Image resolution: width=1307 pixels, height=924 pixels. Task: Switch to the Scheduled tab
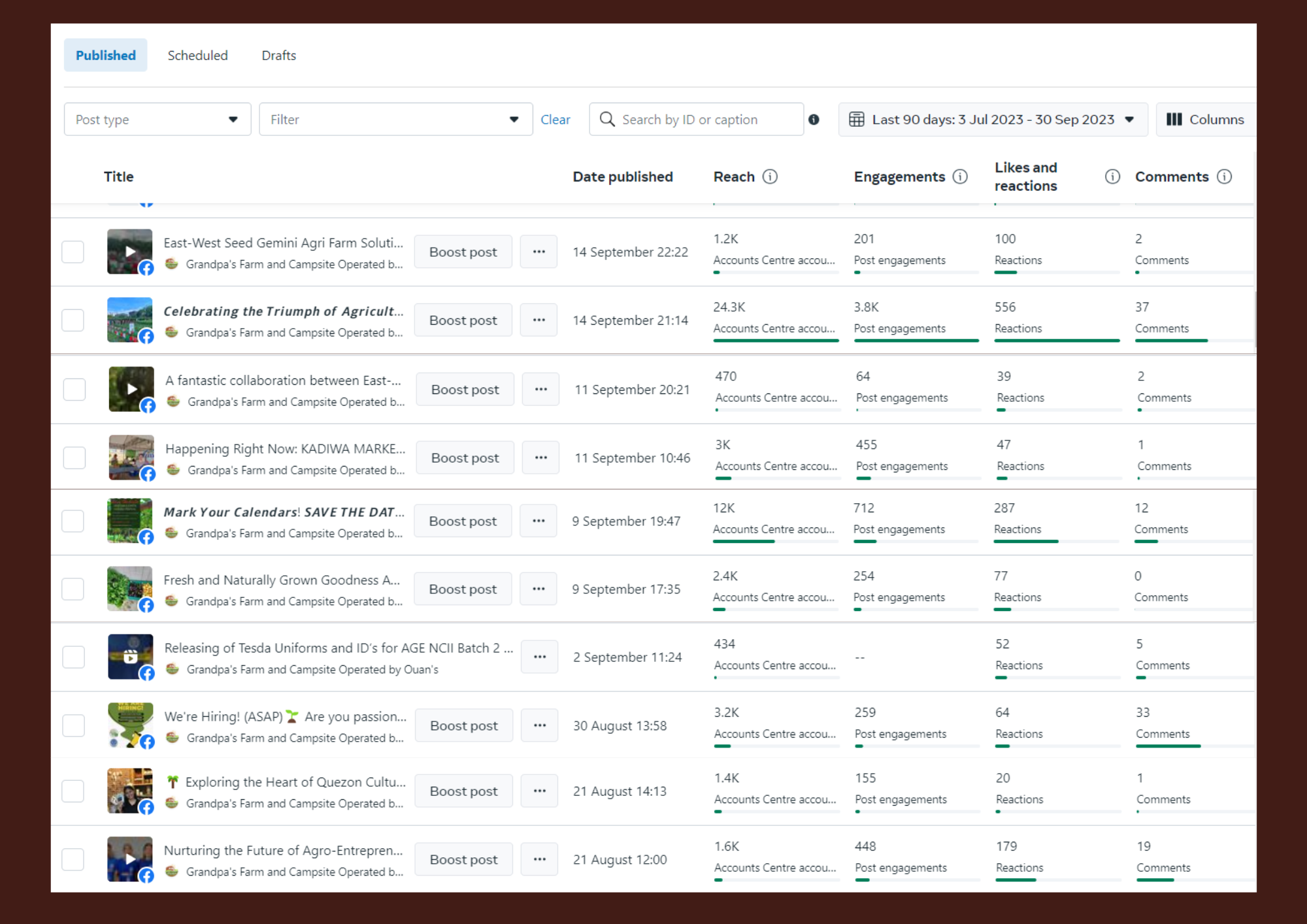coord(197,56)
